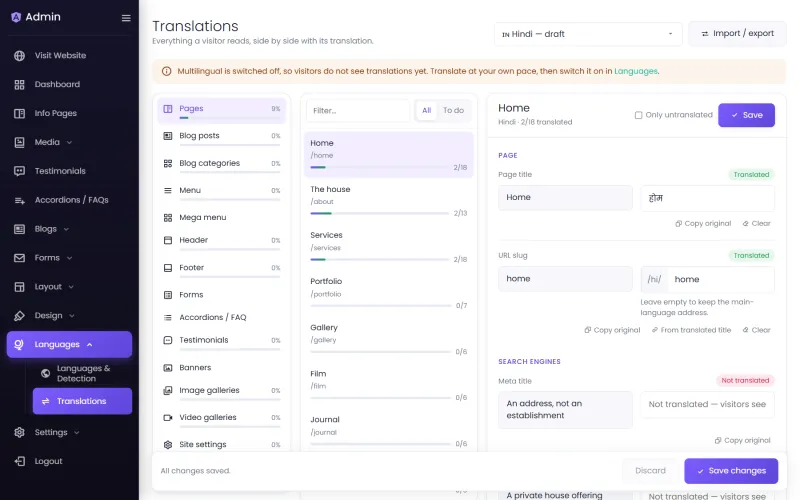This screenshot has height=500, width=800.
Task: Click the hamburger menu icon beside Admin
Action: [126, 18]
